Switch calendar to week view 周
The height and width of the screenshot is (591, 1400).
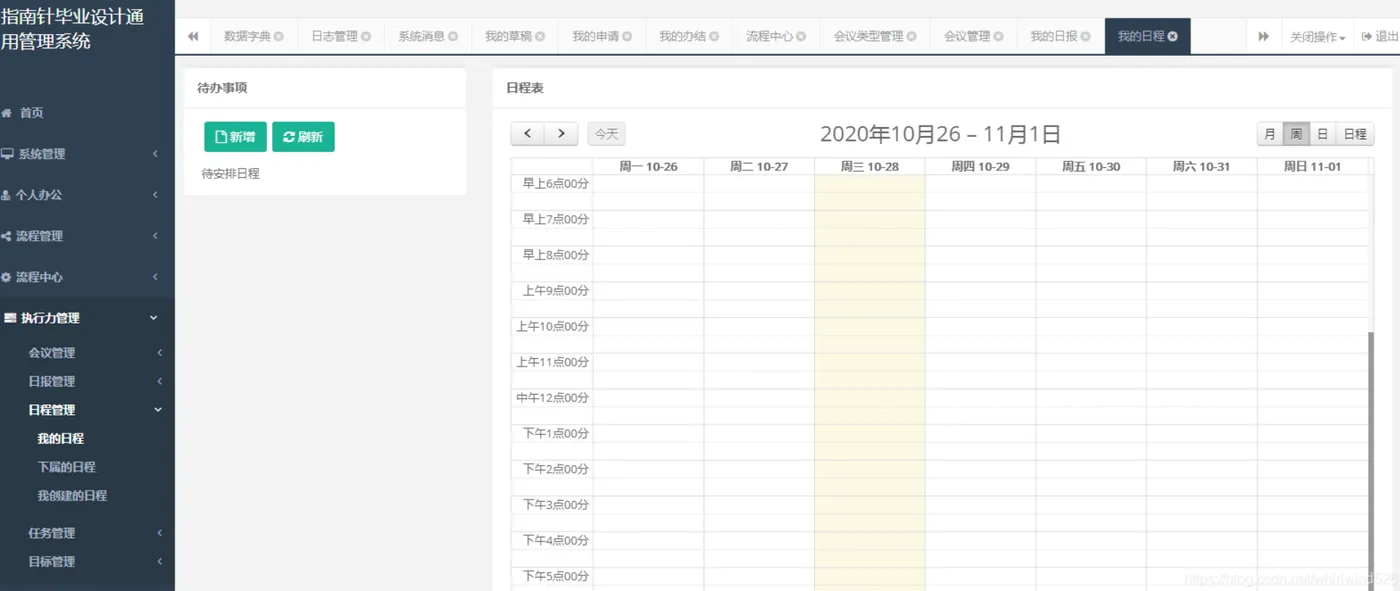coord(1296,134)
